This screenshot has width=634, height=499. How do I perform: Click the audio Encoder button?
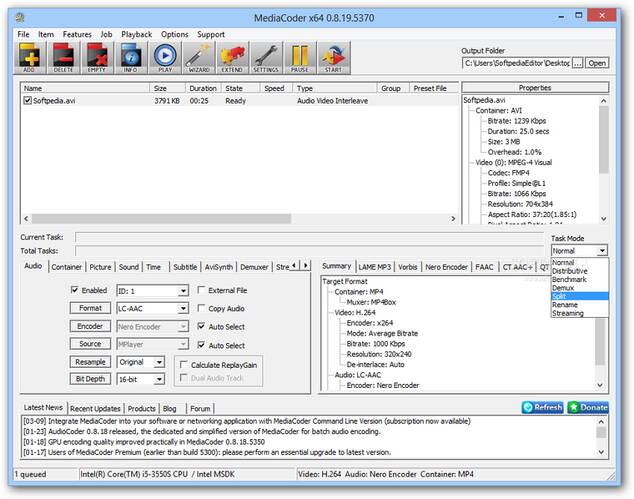[90, 326]
